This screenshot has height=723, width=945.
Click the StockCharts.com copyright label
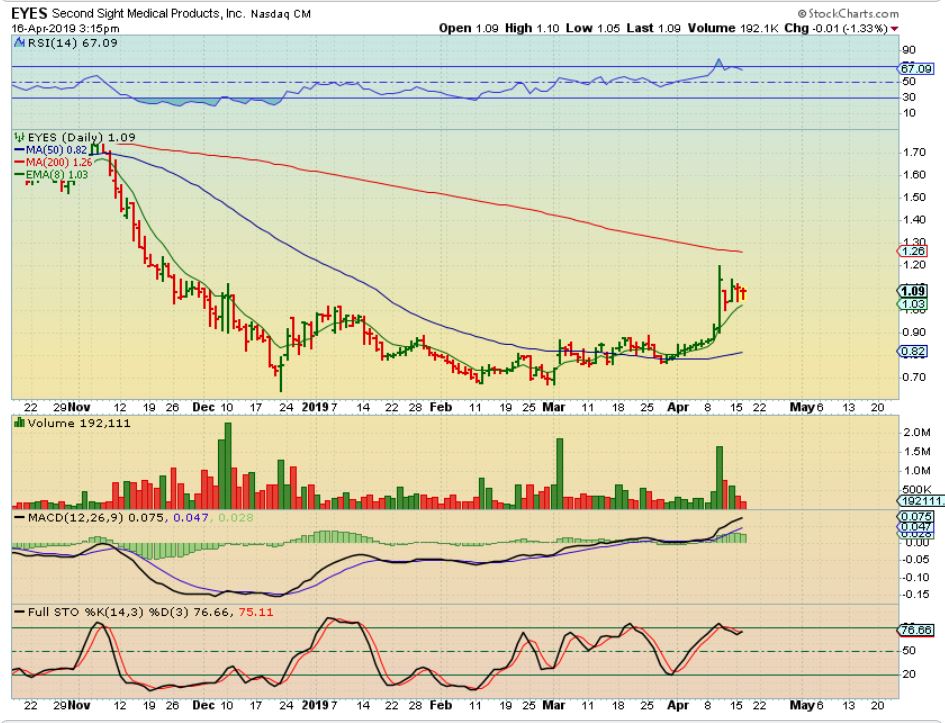(x=848, y=13)
